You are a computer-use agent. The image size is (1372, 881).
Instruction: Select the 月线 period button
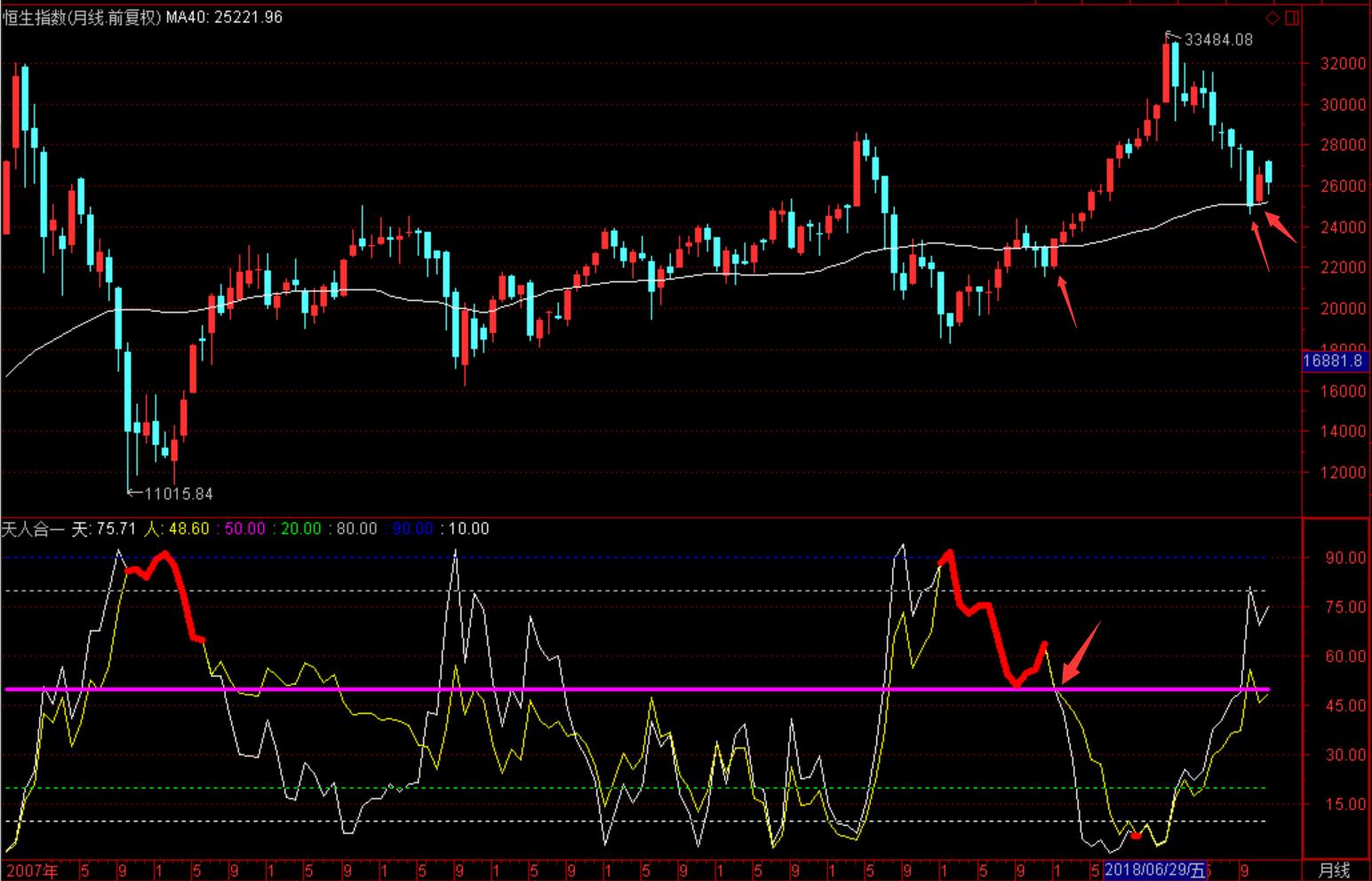pyautogui.click(x=1334, y=870)
